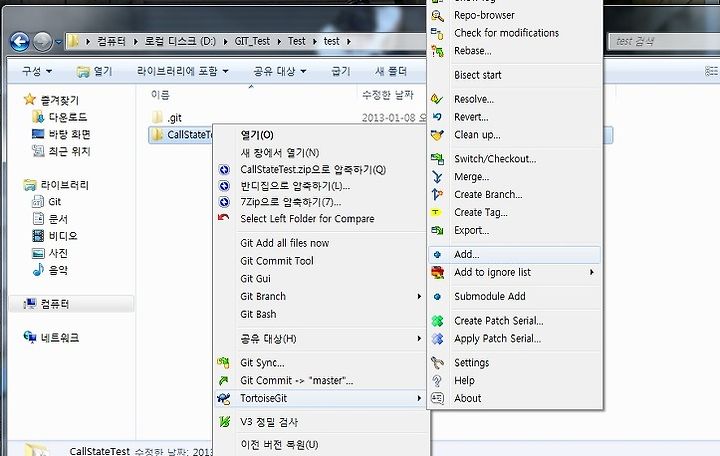
Task: Click the yellow Create Tag icon
Action: 436,212
